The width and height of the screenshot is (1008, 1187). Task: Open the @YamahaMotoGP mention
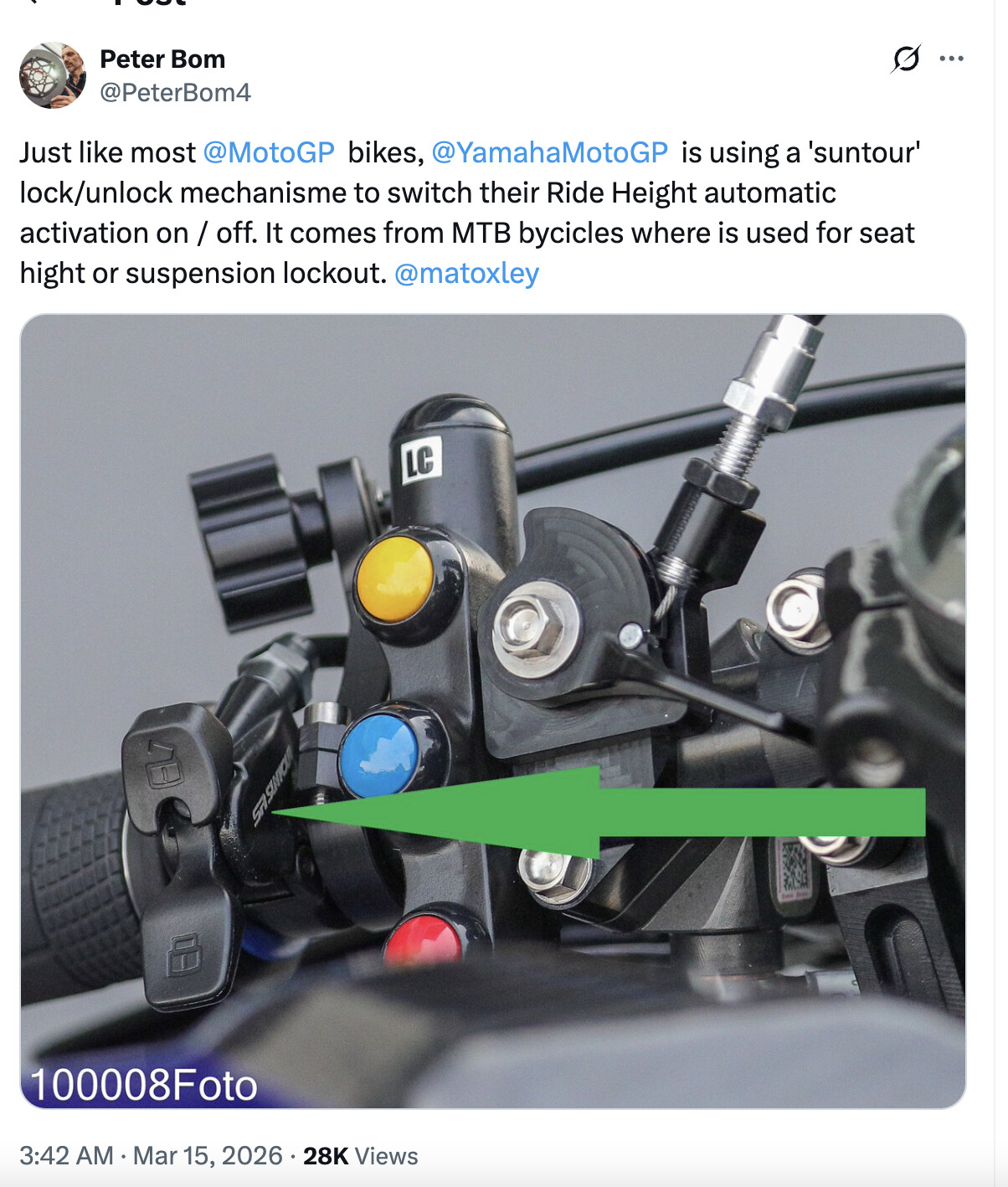coord(549,152)
